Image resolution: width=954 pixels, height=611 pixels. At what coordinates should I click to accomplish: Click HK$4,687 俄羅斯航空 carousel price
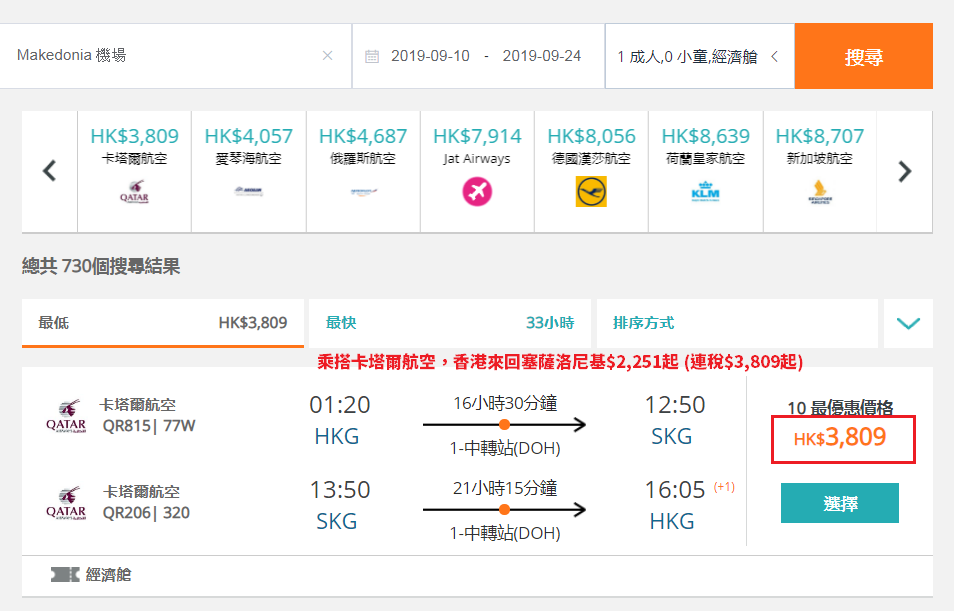click(x=363, y=136)
